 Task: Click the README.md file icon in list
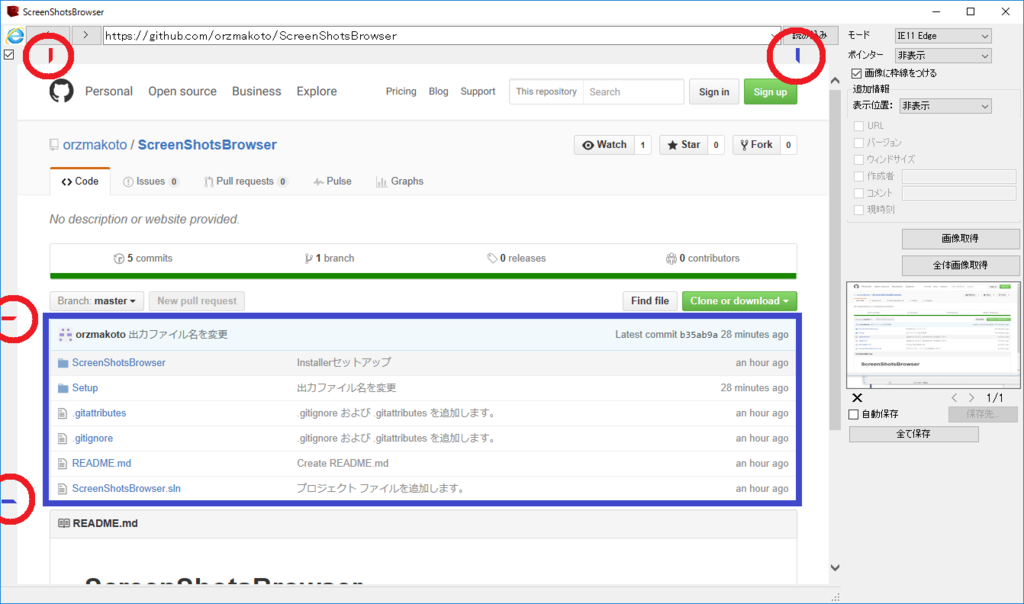point(63,464)
